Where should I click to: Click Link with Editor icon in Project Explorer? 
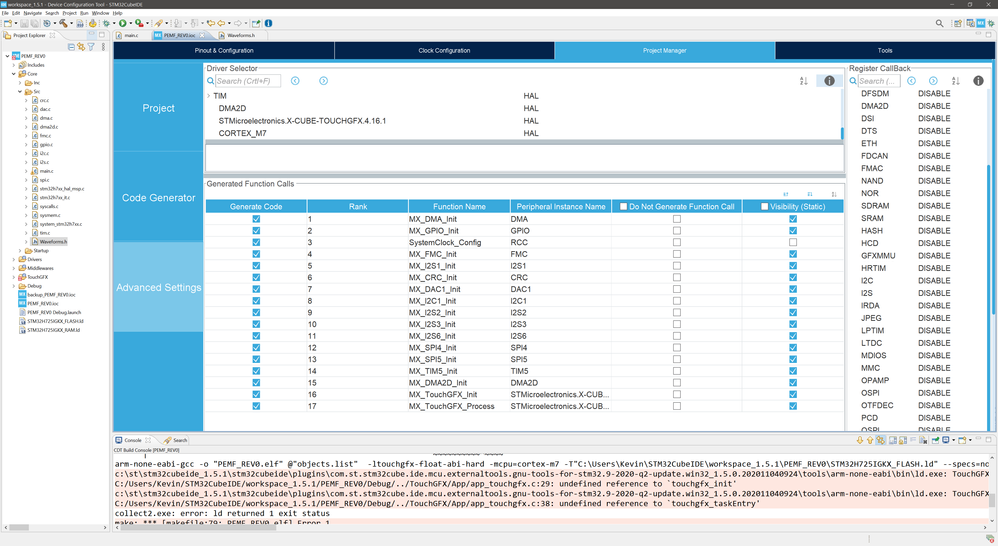click(81, 46)
